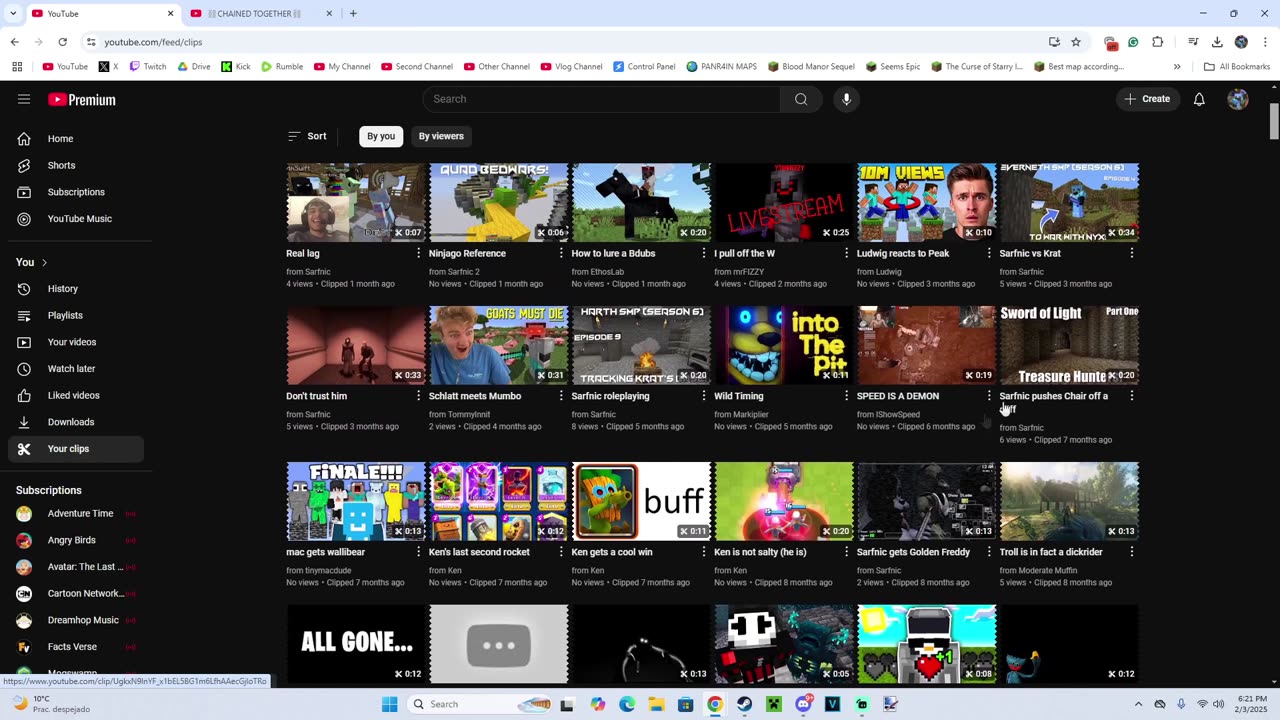
Task: Select Your clips in the sidebar
Action: click(x=76, y=449)
